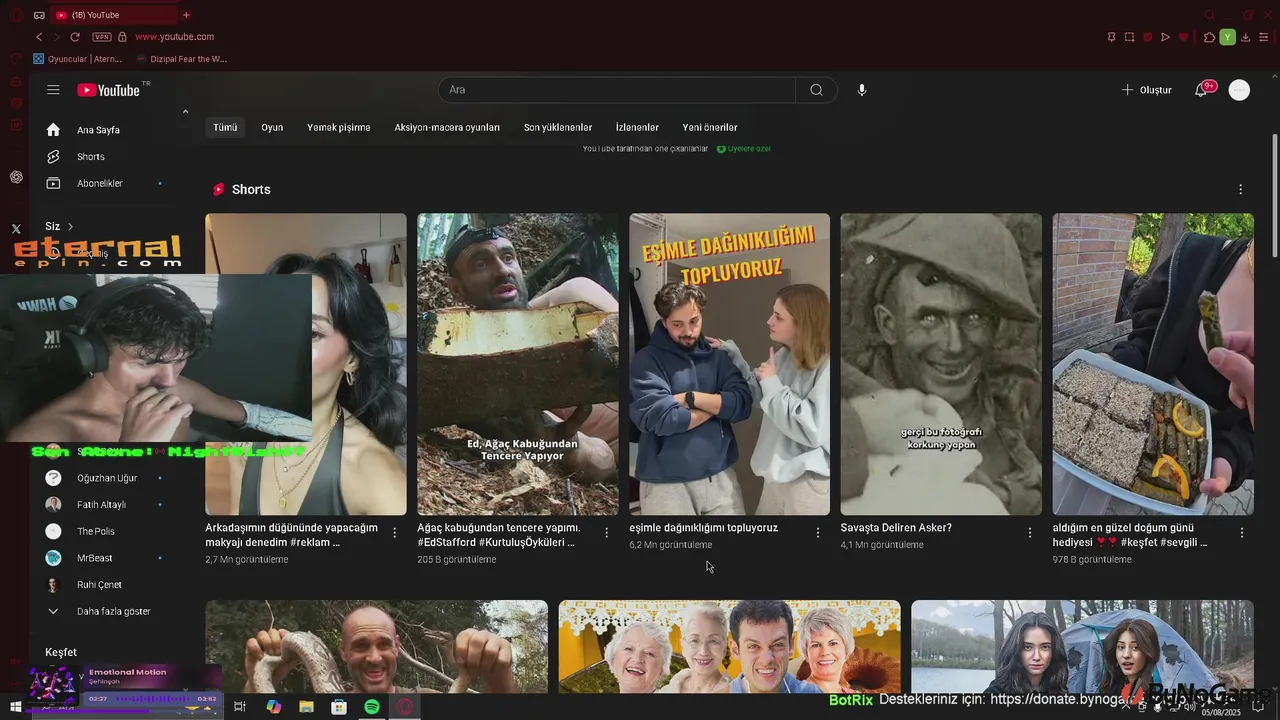Open the account avatar menu
1280x720 pixels.
[1239, 90]
